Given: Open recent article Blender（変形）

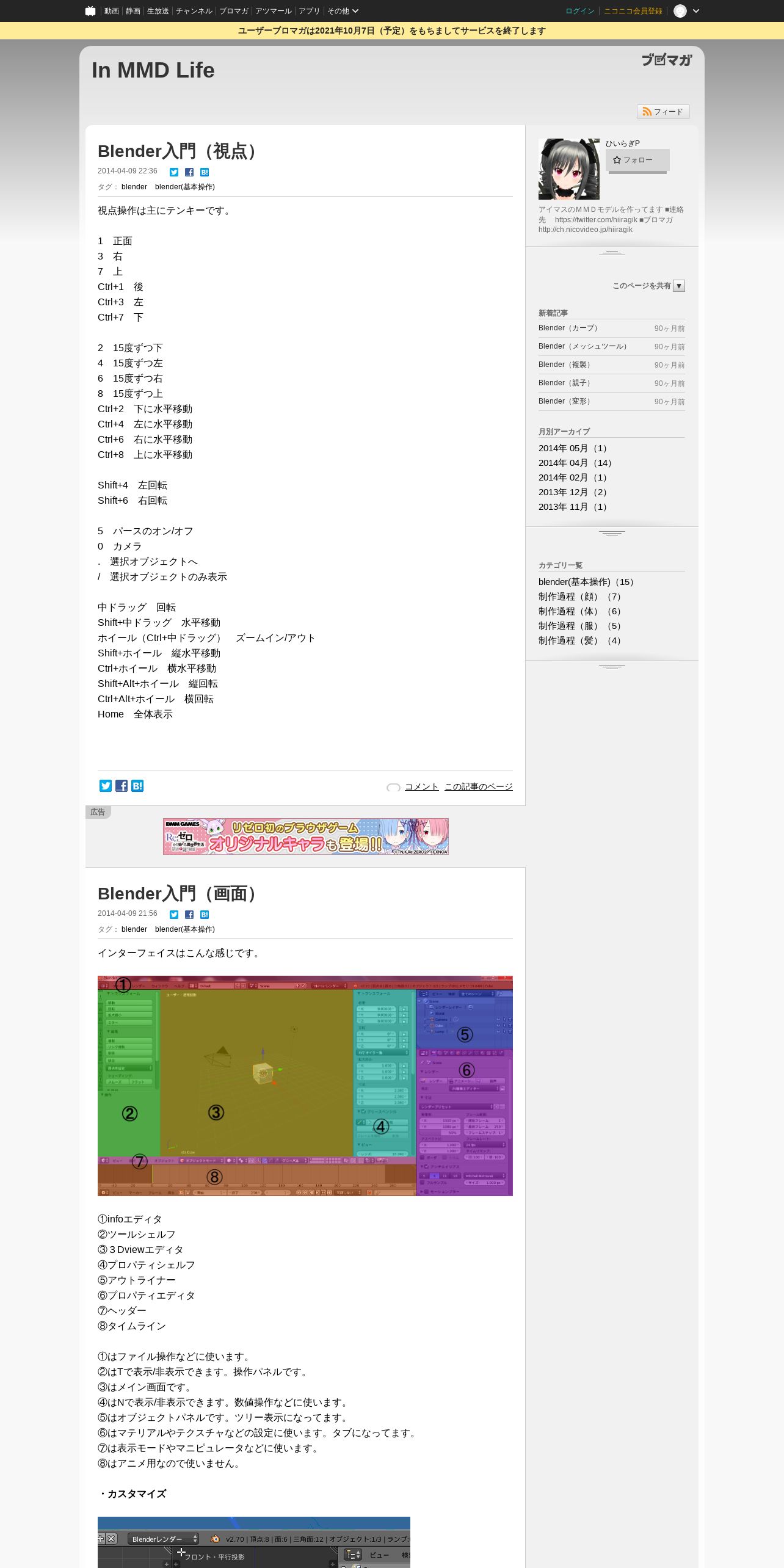Looking at the screenshot, I should (x=565, y=401).
